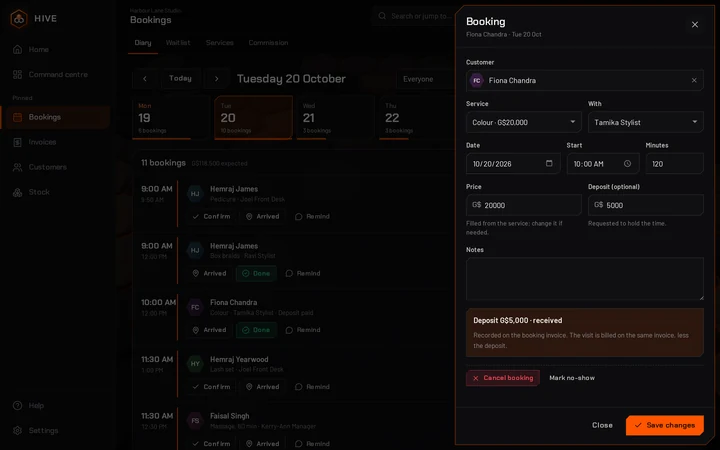Click the Start time field
The height and width of the screenshot is (450, 720).
(x=603, y=163)
